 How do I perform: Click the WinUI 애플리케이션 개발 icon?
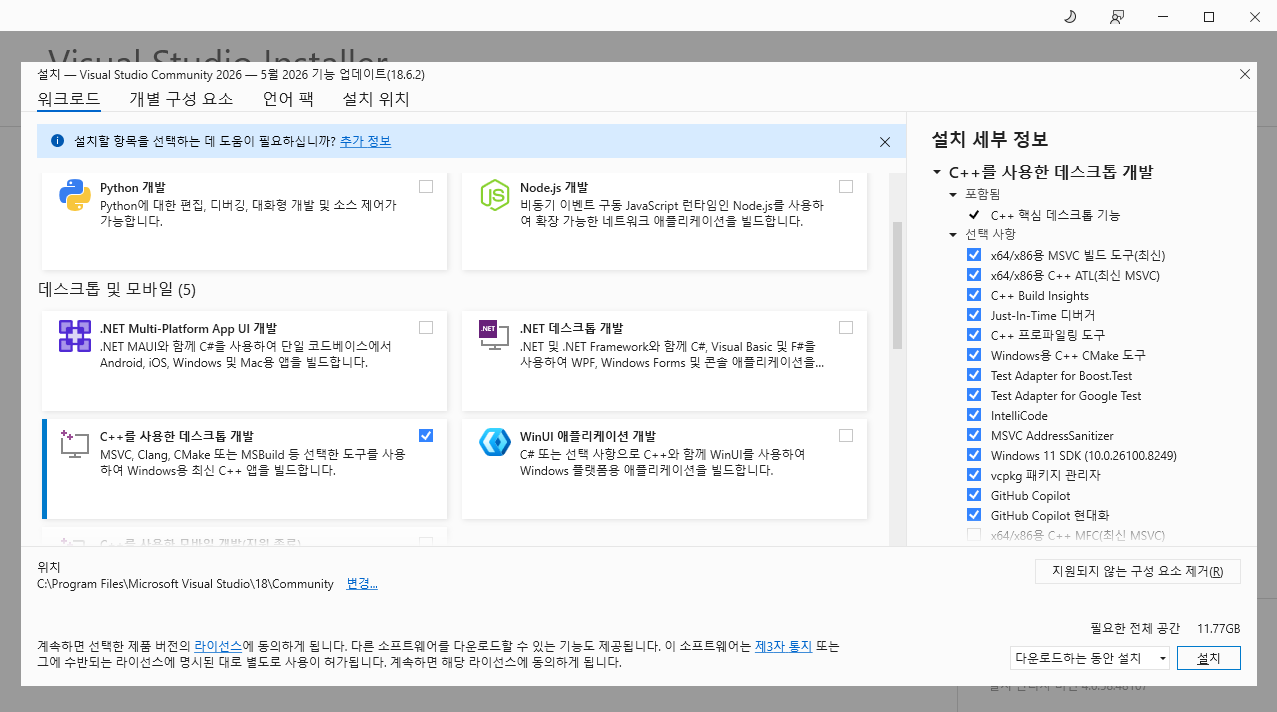coord(495,441)
